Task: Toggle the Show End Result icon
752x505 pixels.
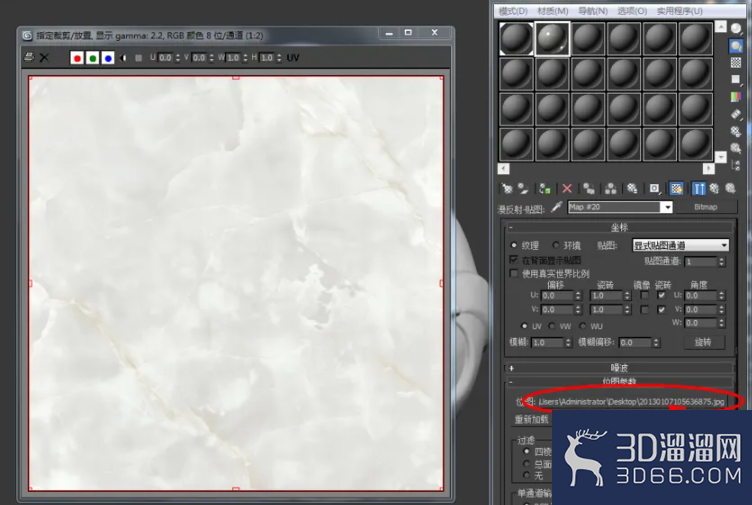Action: pyautogui.click(x=698, y=188)
